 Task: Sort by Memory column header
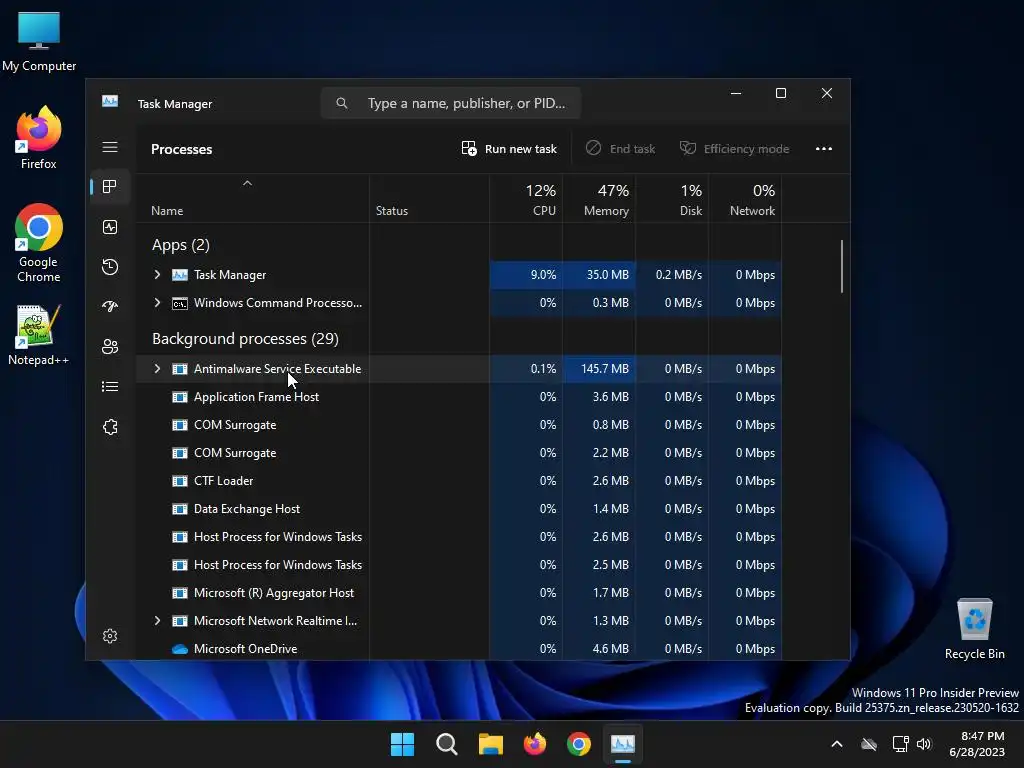[x=600, y=199]
